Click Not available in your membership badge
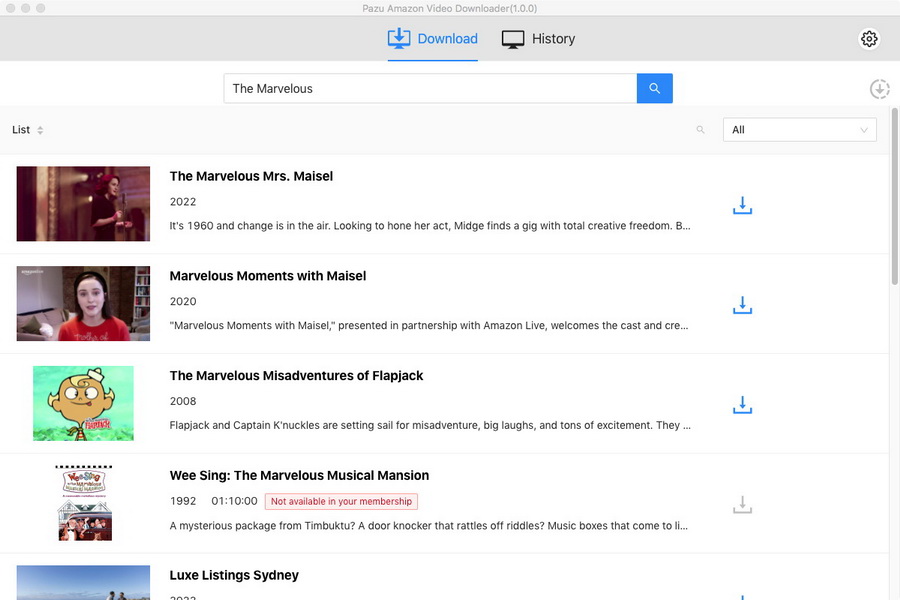 coord(341,501)
